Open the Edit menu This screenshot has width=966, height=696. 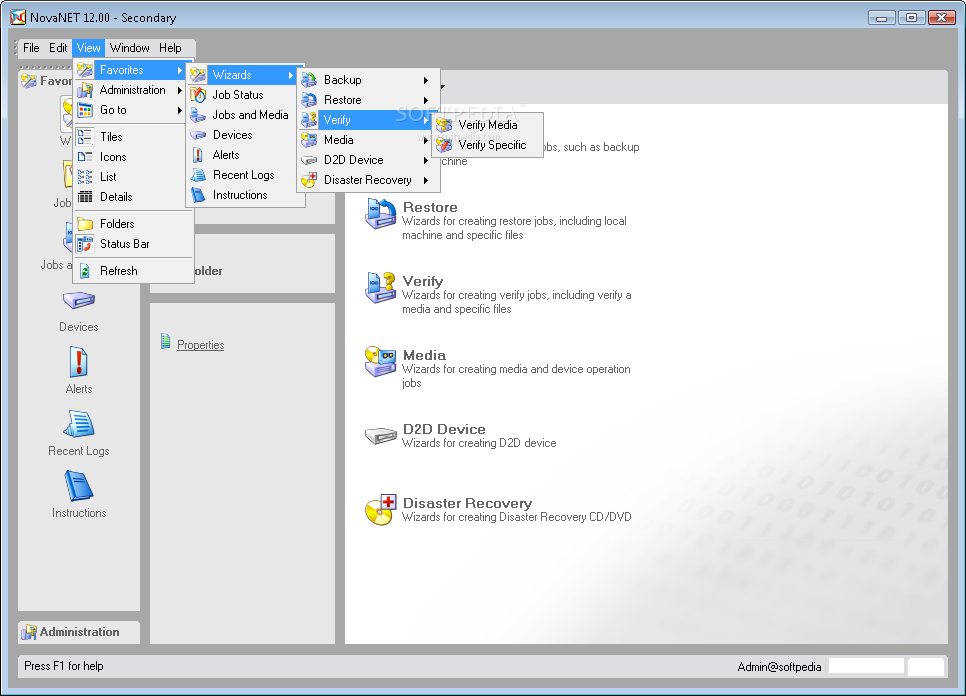click(58, 48)
